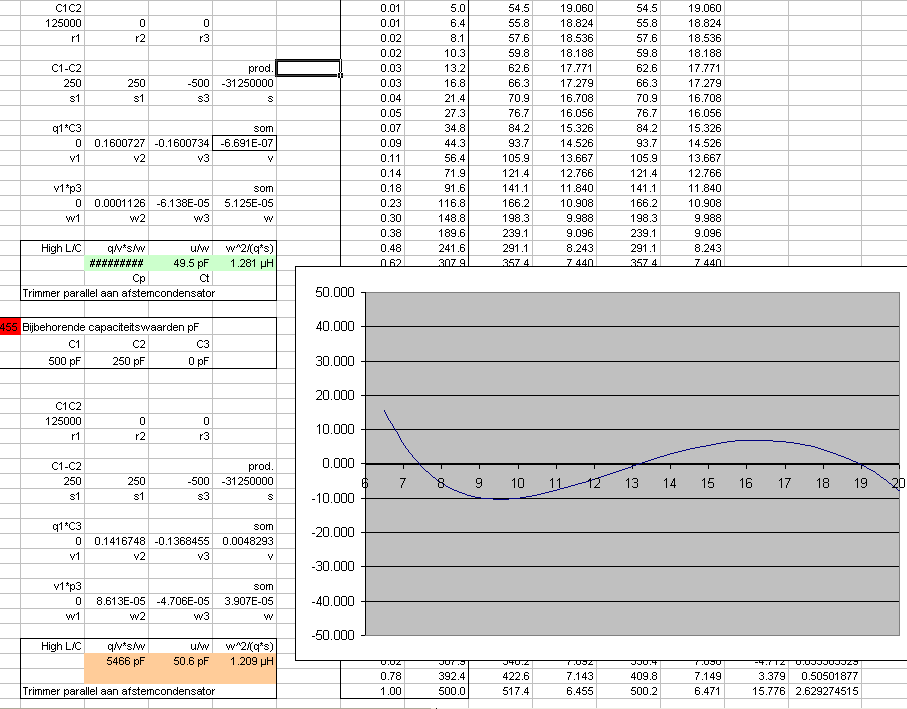Select the red 455 cell
907x709 pixels.
[9, 327]
